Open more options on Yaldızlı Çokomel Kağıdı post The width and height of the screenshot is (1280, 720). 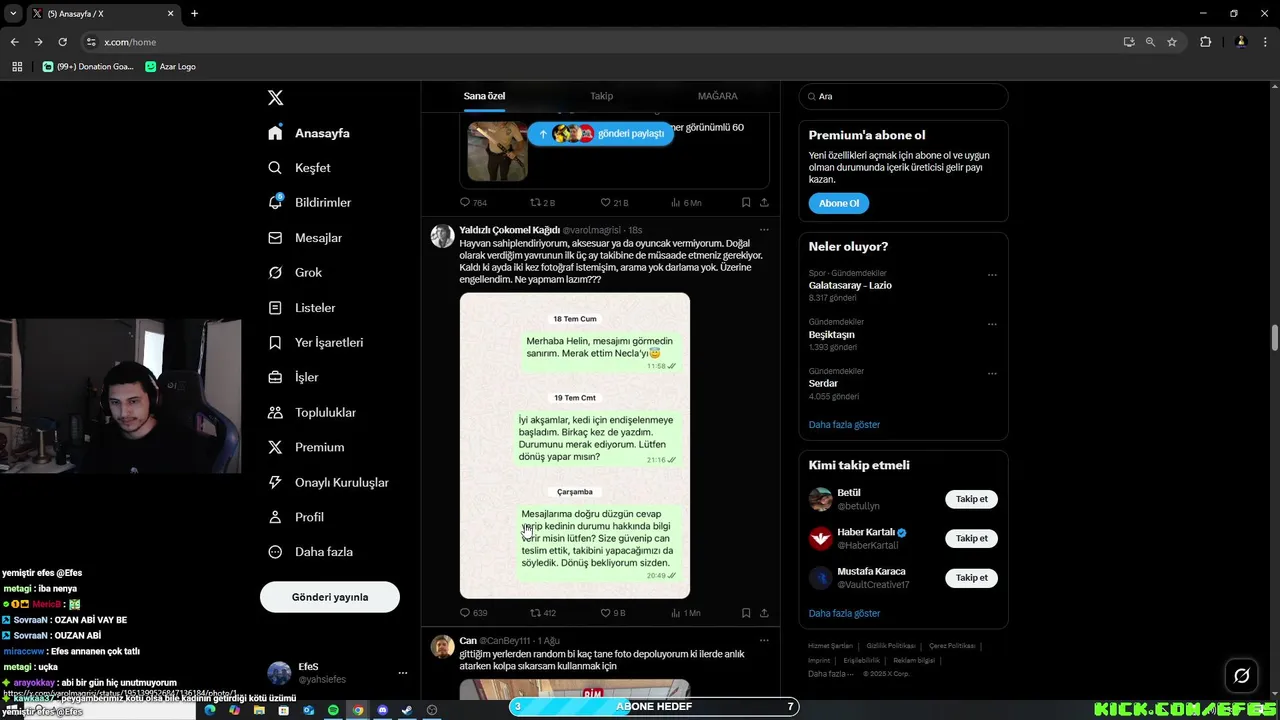(764, 230)
